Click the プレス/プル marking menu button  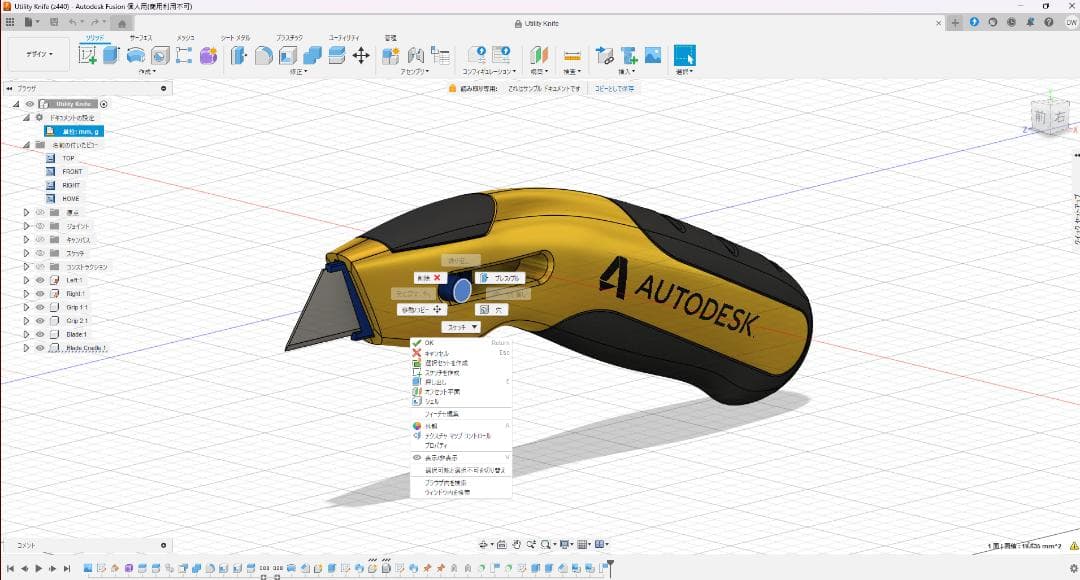pyautogui.click(x=500, y=277)
